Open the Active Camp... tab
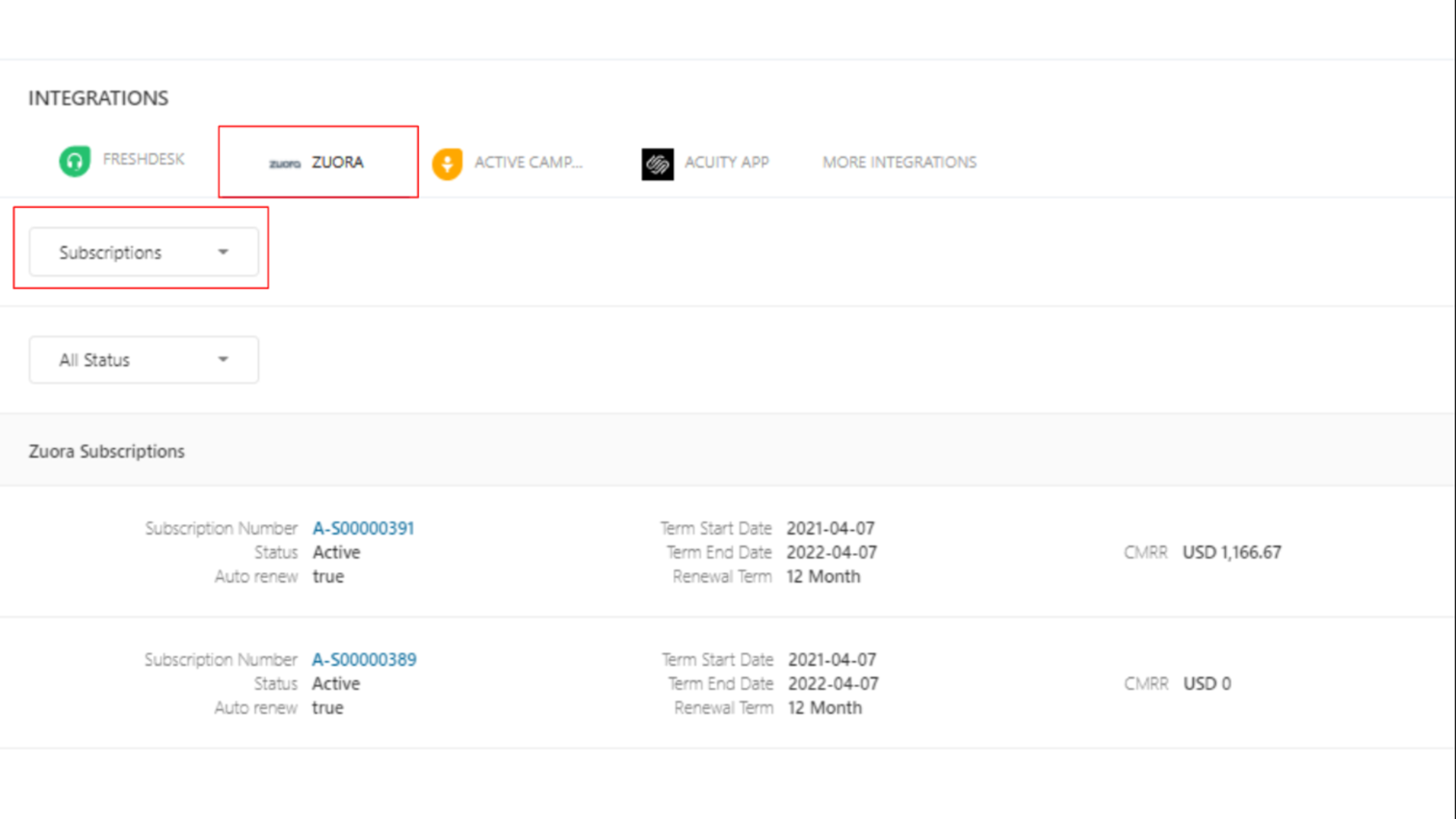Image resolution: width=1456 pixels, height=819 pixels. click(x=528, y=162)
